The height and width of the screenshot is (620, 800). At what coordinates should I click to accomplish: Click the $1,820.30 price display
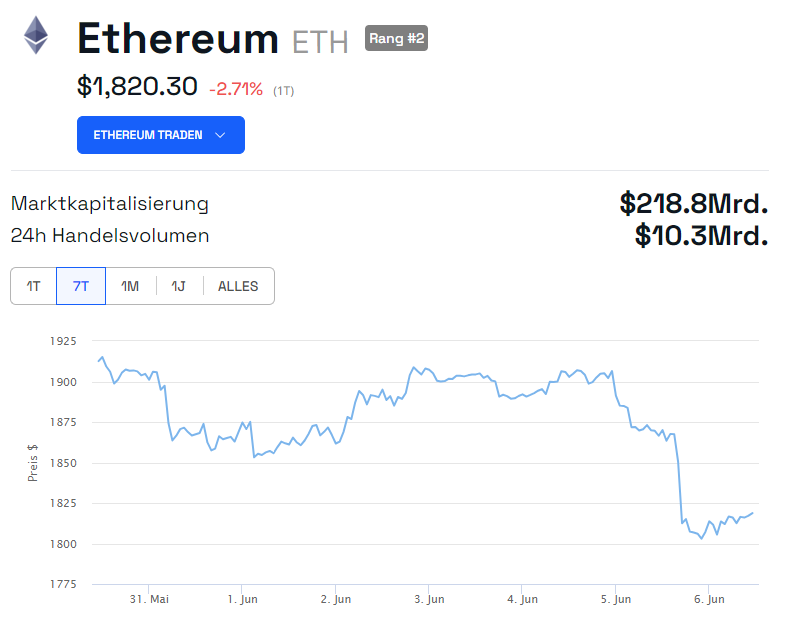point(137,87)
